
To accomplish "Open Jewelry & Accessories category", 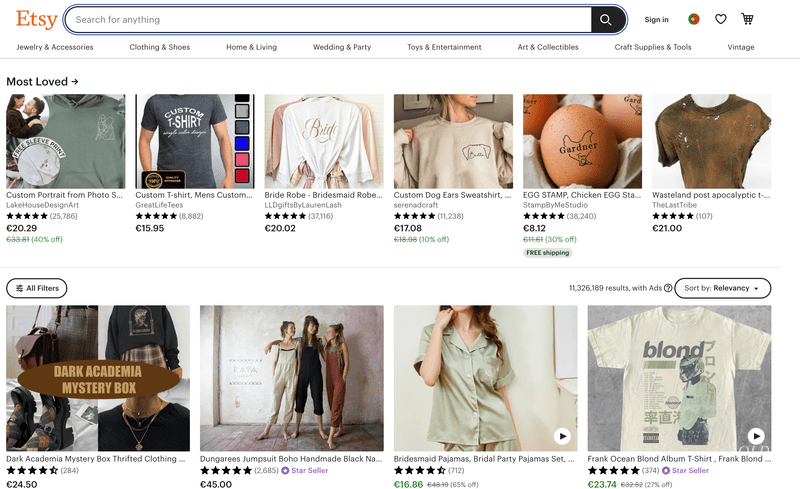I will [x=55, y=47].
